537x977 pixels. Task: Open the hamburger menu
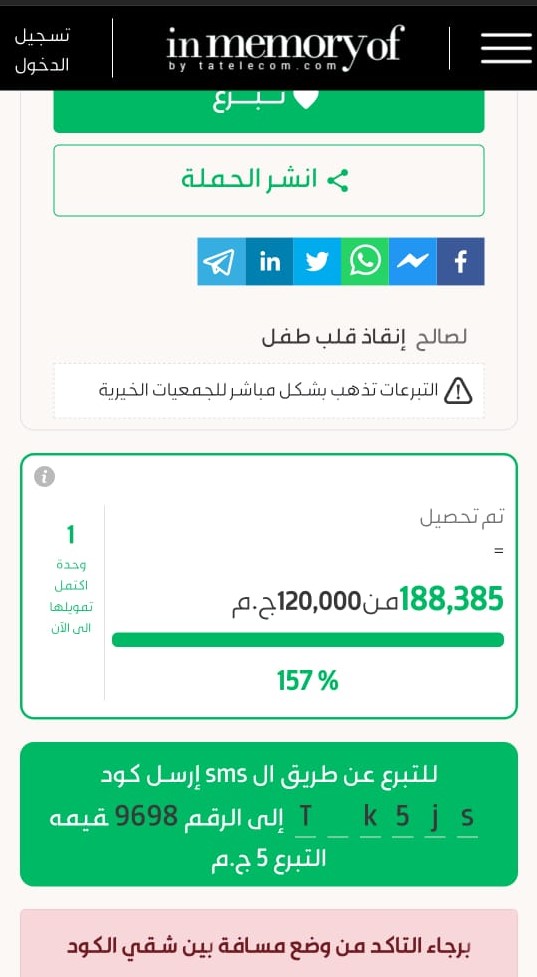[506, 48]
